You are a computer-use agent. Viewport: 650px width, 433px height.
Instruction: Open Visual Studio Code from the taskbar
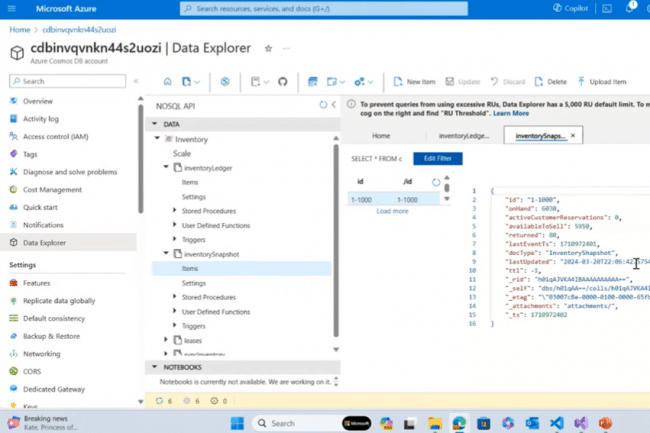point(557,423)
